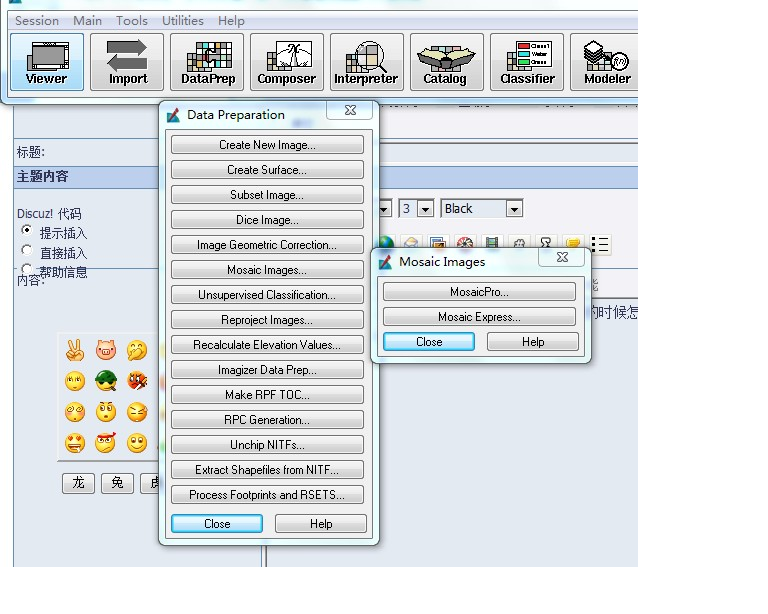Viewport: 768px width, 614px height.
Task: Click Help in Mosaic Images dialog
Action: point(533,342)
